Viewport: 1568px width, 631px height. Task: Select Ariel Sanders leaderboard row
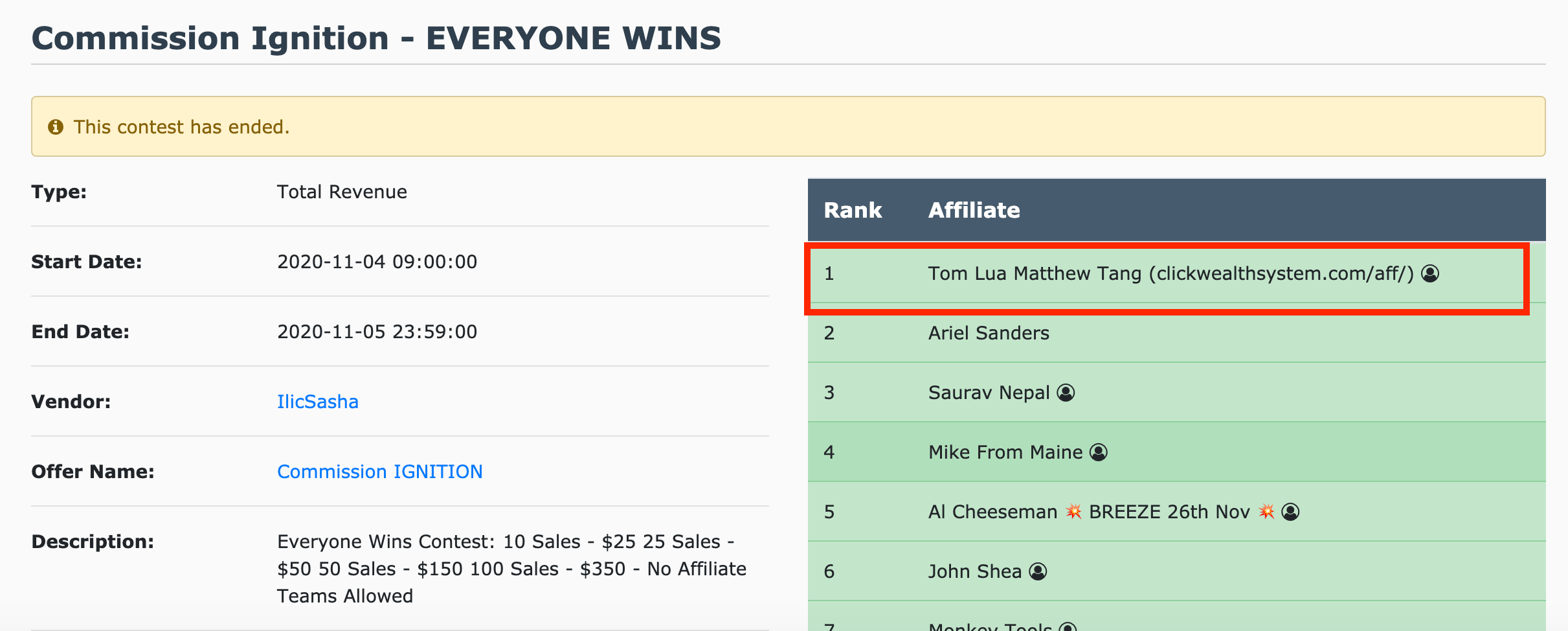(x=1176, y=333)
